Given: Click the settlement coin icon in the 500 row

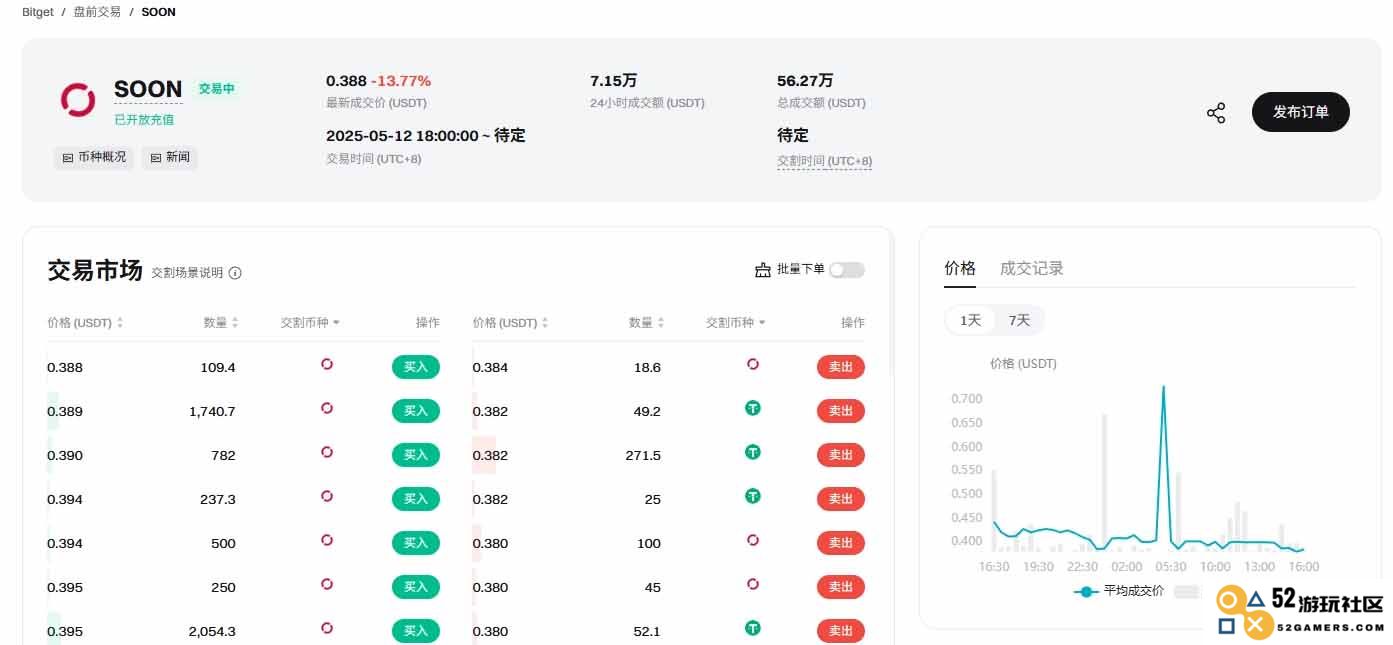Looking at the screenshot, I should 327,540.
